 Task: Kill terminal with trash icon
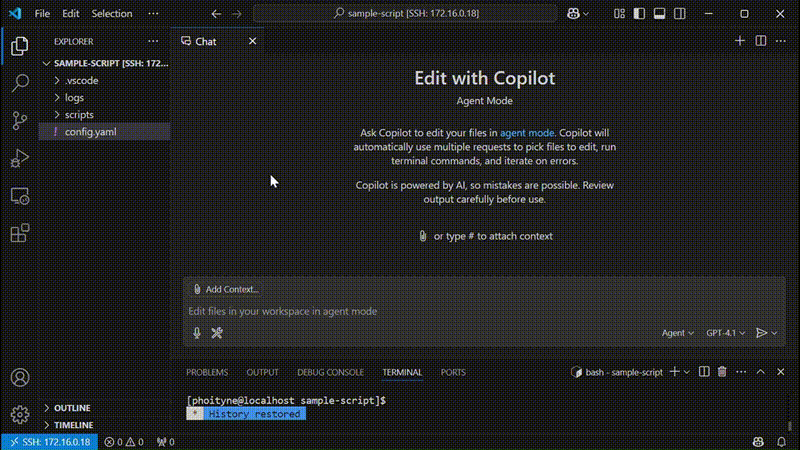click(722, 372)
